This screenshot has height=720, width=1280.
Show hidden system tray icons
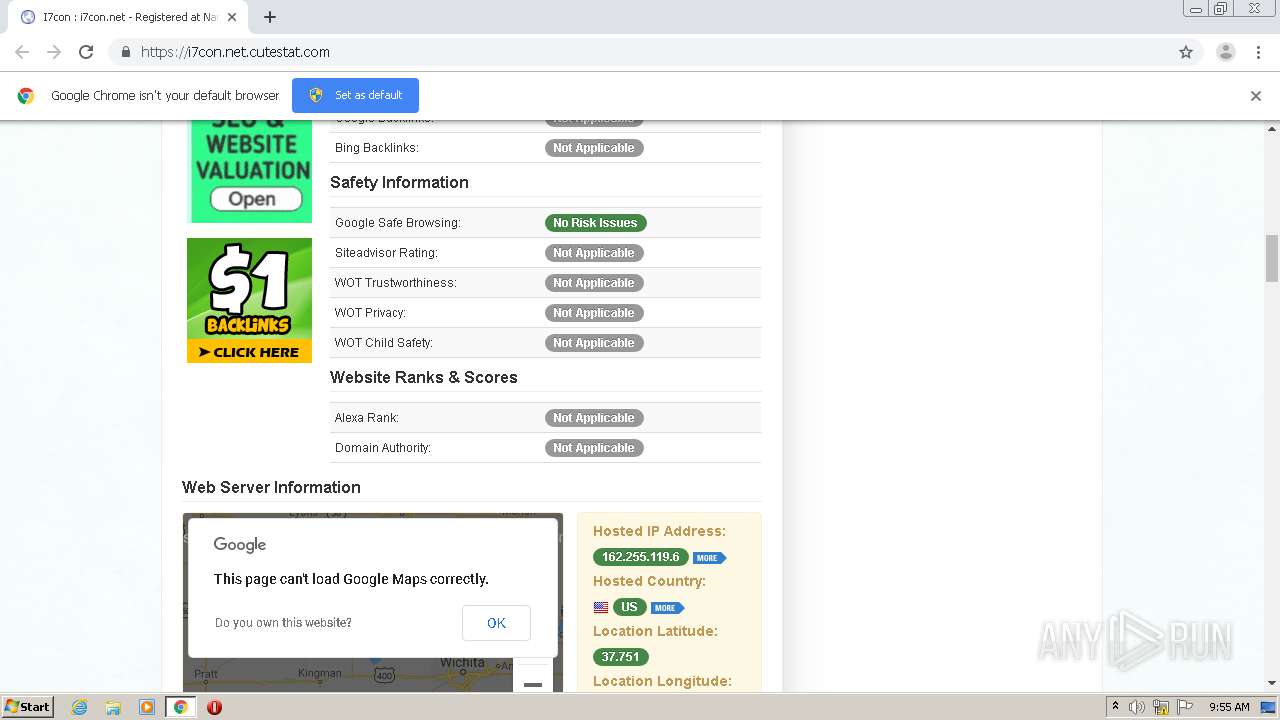(x=1116, y=707)
